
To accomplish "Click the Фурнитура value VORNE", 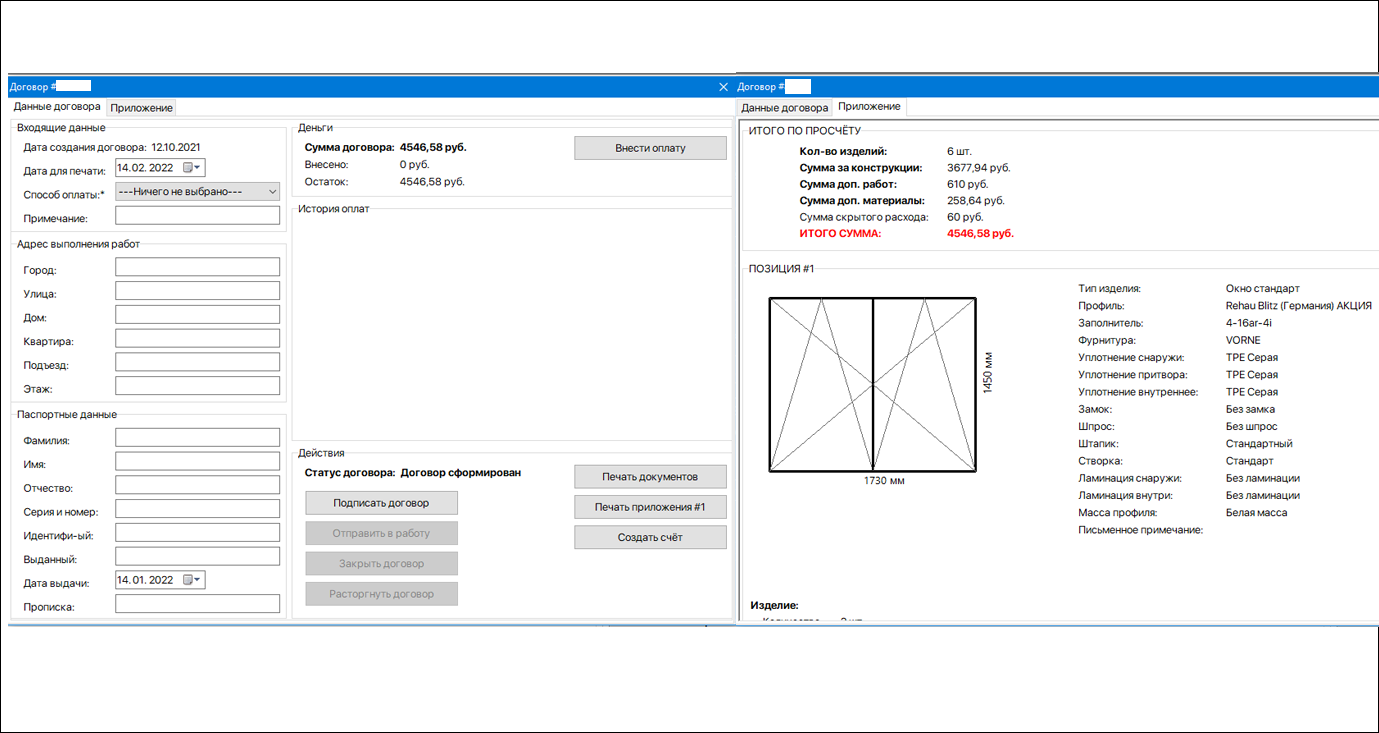I will [1243, 340].
